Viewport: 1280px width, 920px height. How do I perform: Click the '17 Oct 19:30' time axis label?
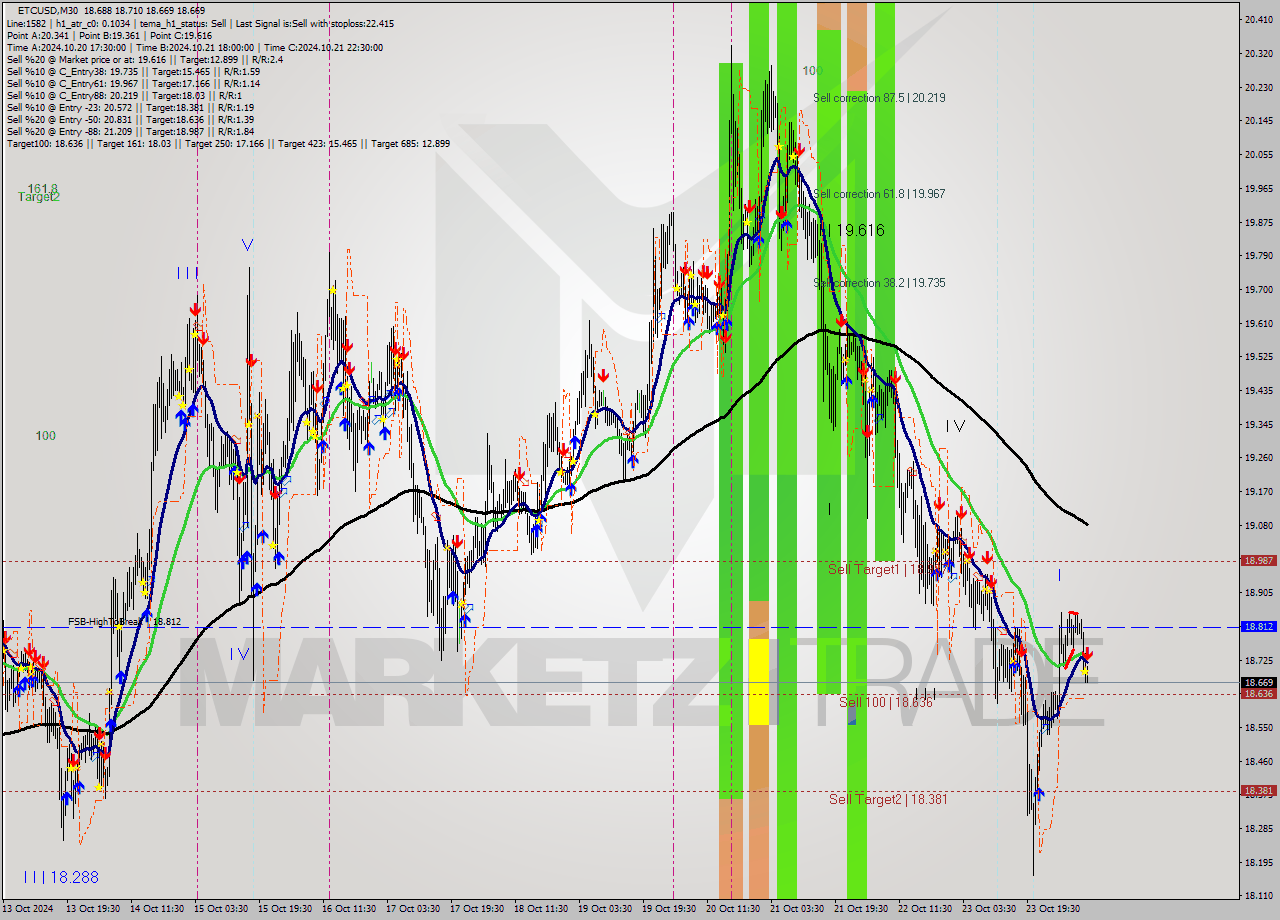[x=477, y=909]
